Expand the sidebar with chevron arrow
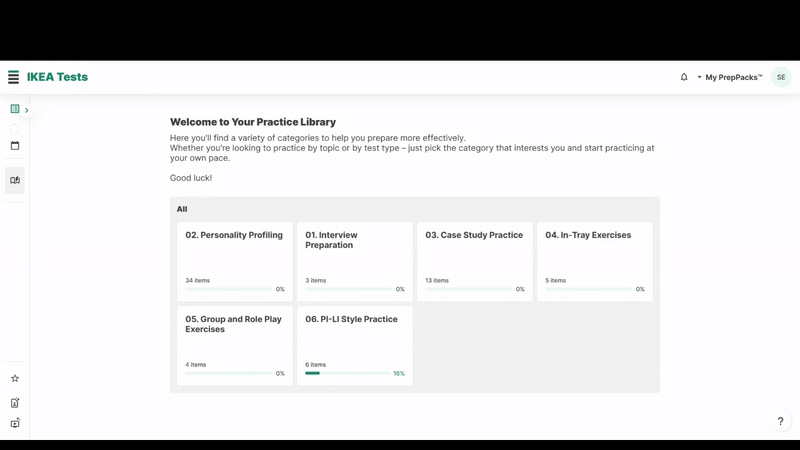 (27, 110)
